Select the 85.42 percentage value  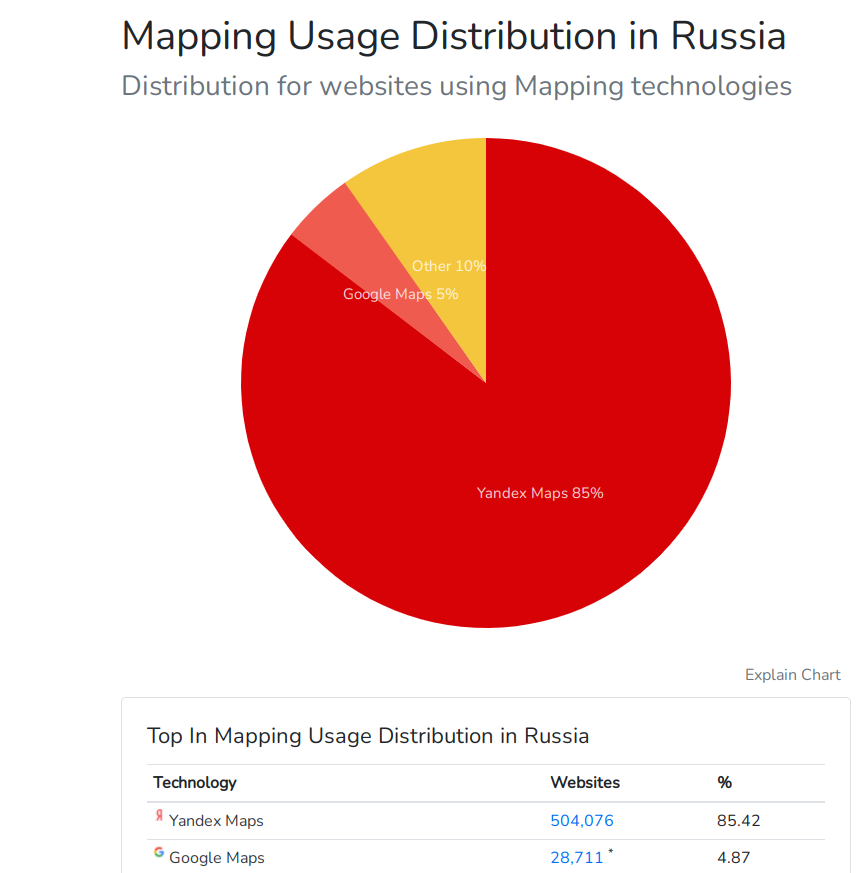(738, 821)
